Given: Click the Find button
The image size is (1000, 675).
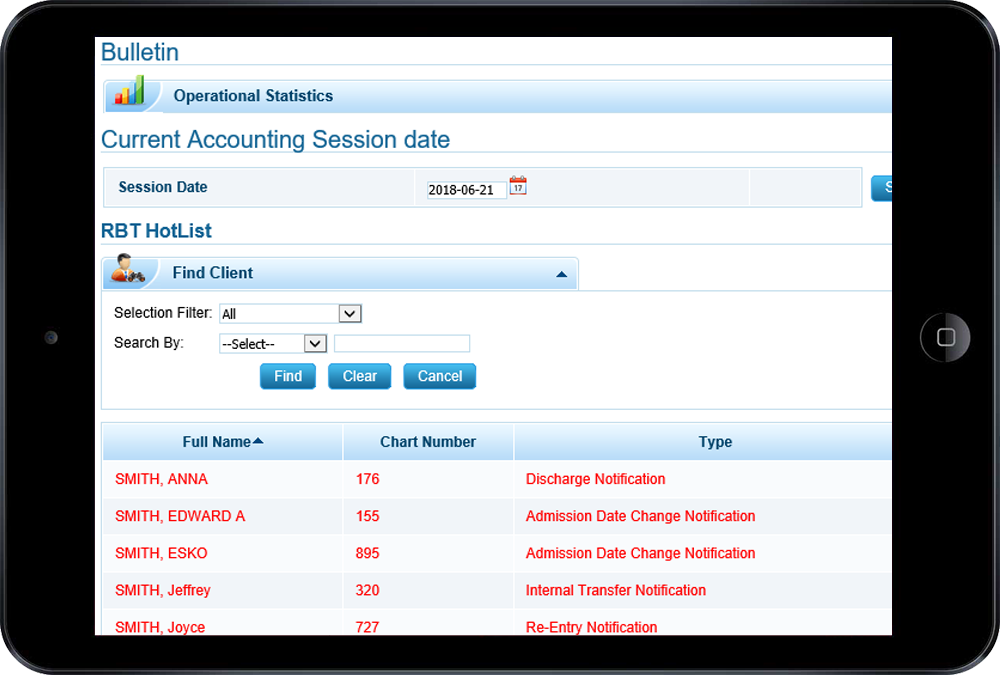Looking at the screenshot, I should (x=287, y=376).
